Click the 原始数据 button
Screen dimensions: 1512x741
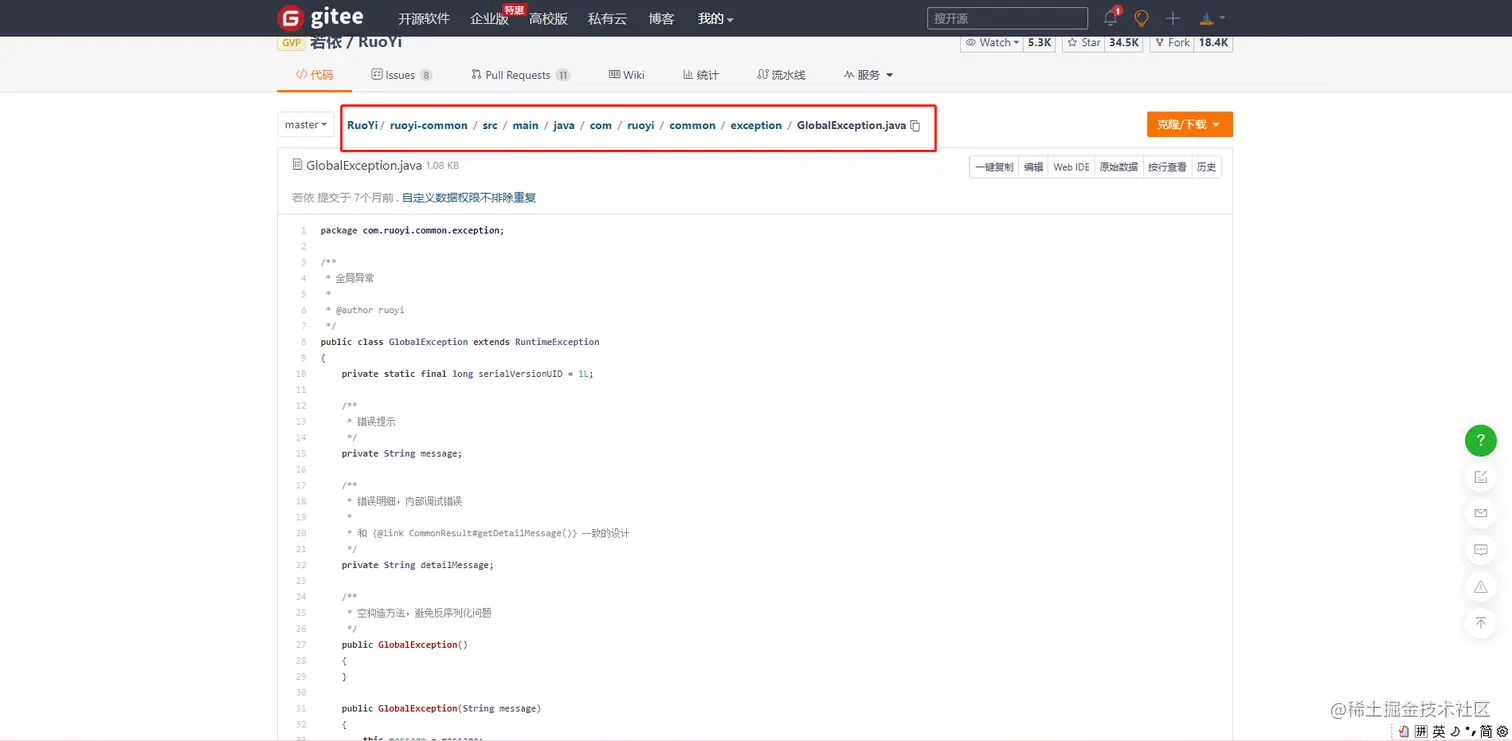pos(1119,167)
